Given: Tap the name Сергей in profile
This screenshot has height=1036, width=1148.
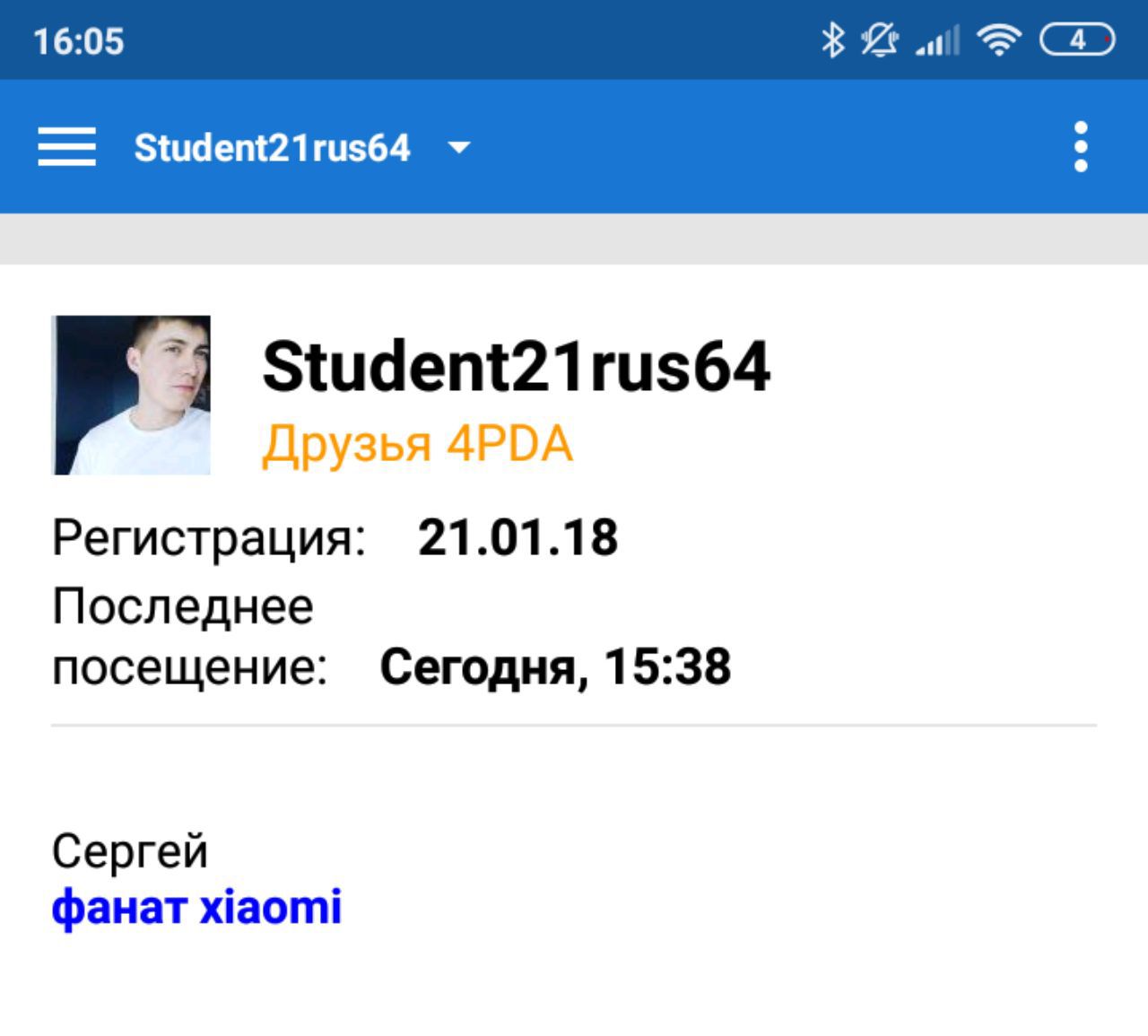Looking at the screenshot, I should (x=129, y=850).
